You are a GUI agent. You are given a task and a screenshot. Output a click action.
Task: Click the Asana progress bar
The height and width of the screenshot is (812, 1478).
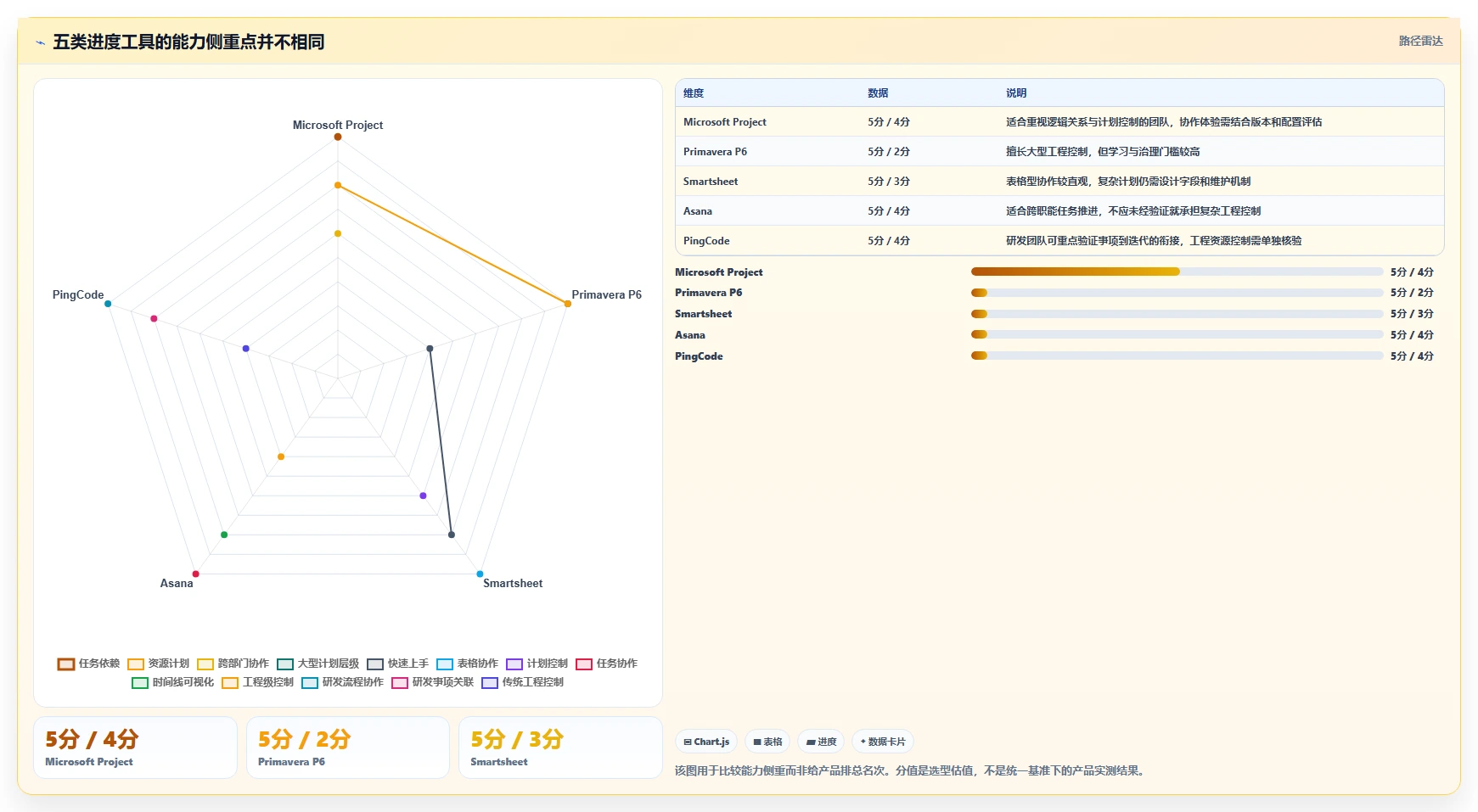click(x=1177, y=334)
